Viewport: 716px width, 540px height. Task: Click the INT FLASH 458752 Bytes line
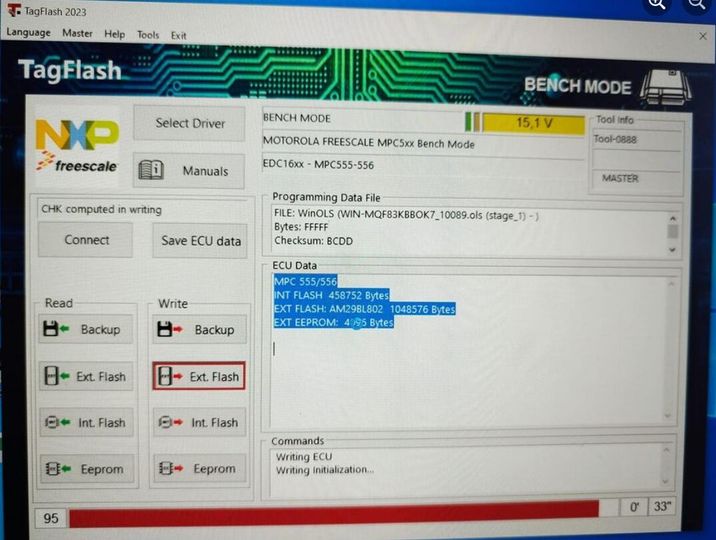click(x=331, y=295)
